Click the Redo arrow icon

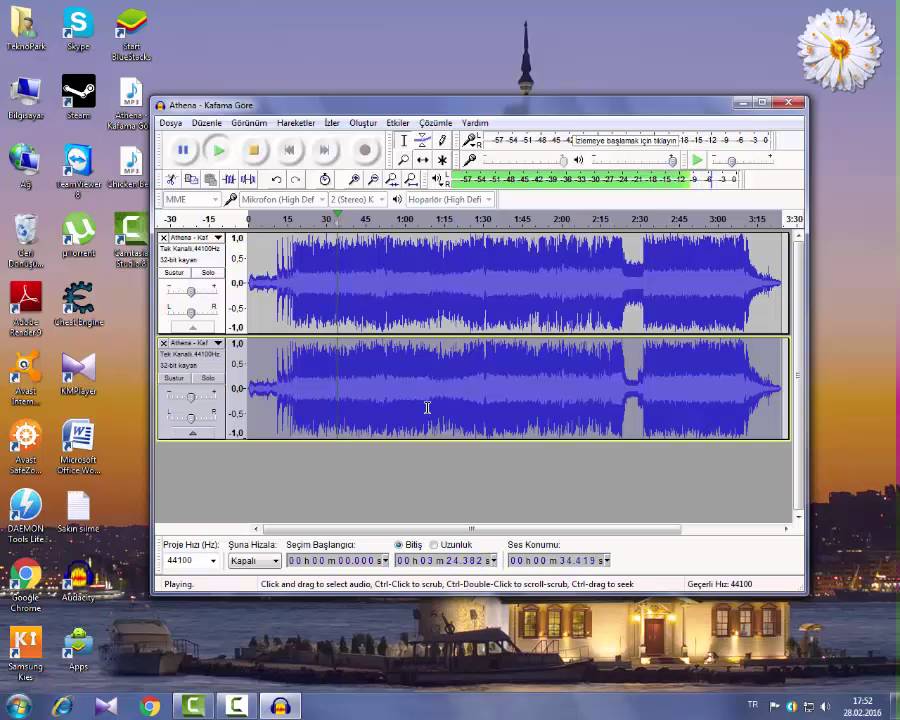tap(296, 180)
